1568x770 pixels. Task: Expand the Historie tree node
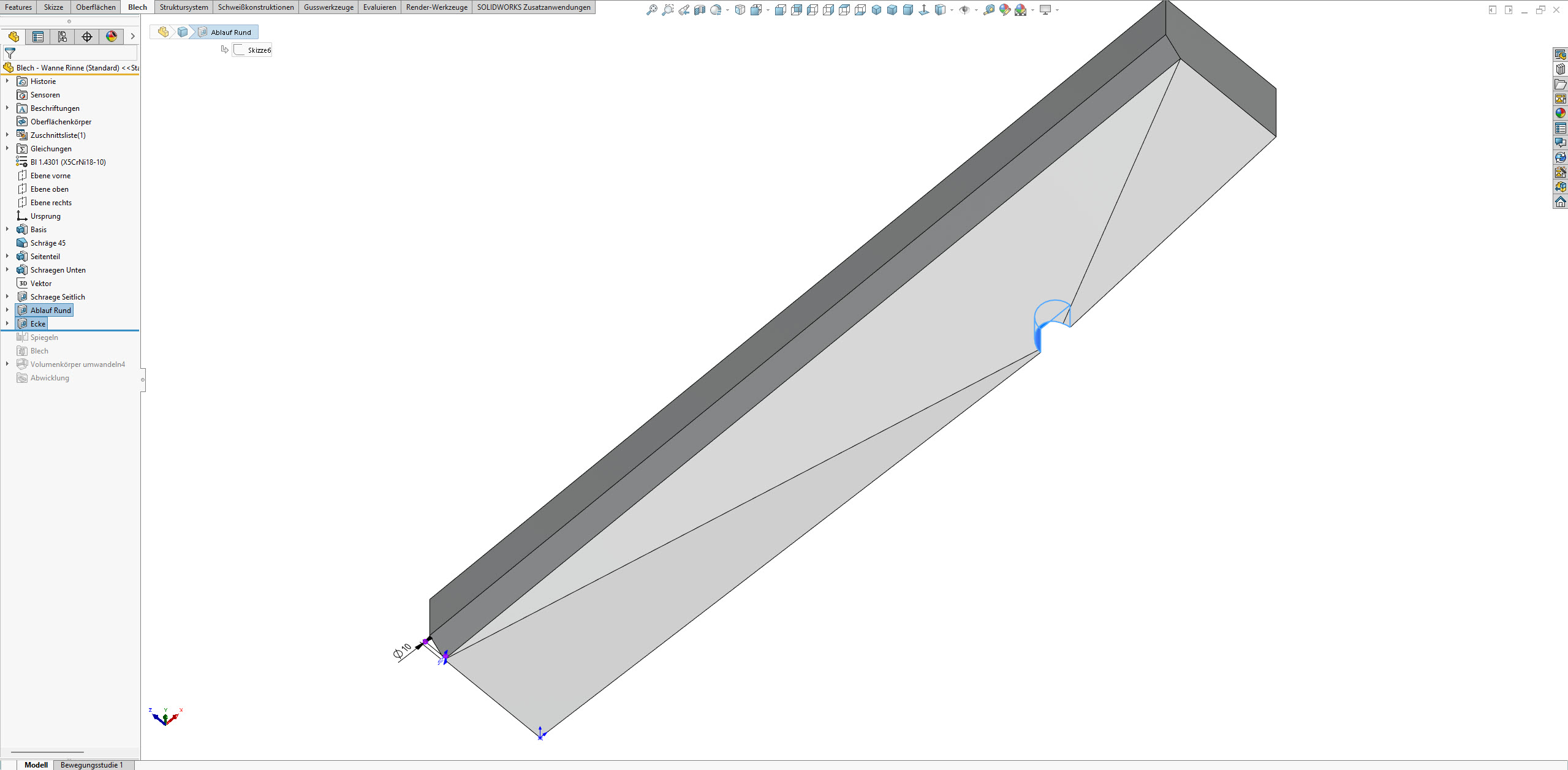tap(7, 81)
